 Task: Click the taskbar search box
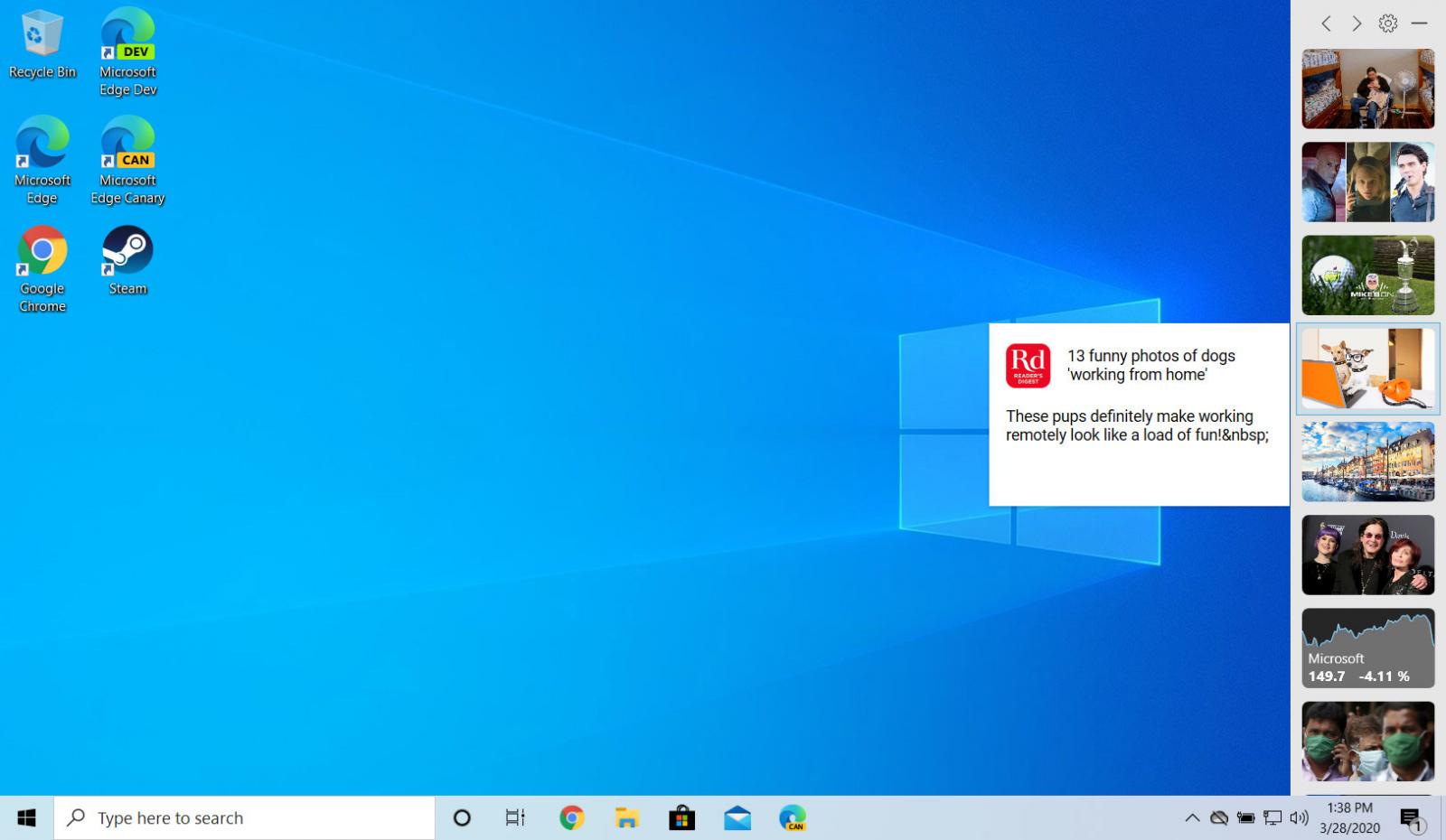[x=244, y=818]
